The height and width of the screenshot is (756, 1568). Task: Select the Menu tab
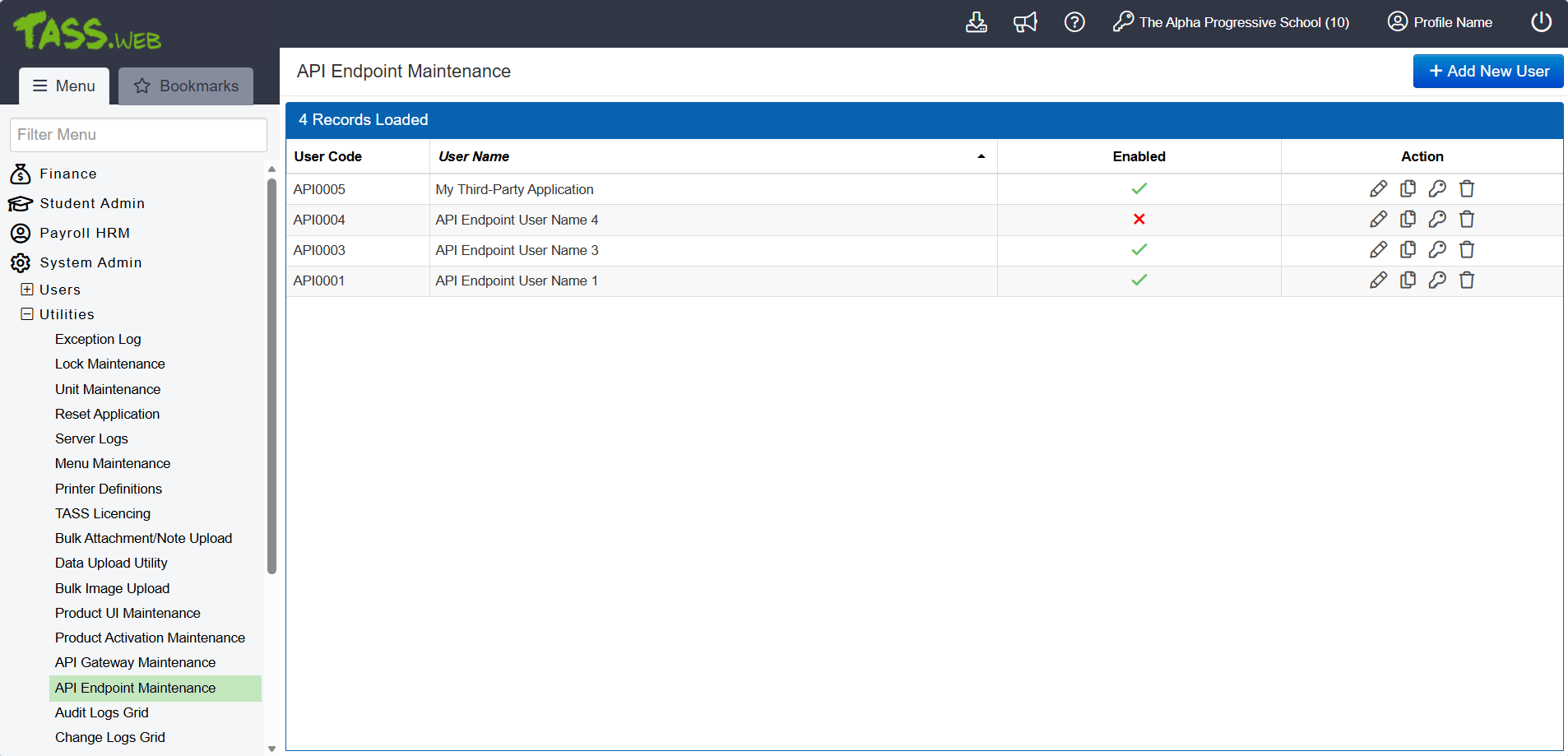[x=64, y=86]
